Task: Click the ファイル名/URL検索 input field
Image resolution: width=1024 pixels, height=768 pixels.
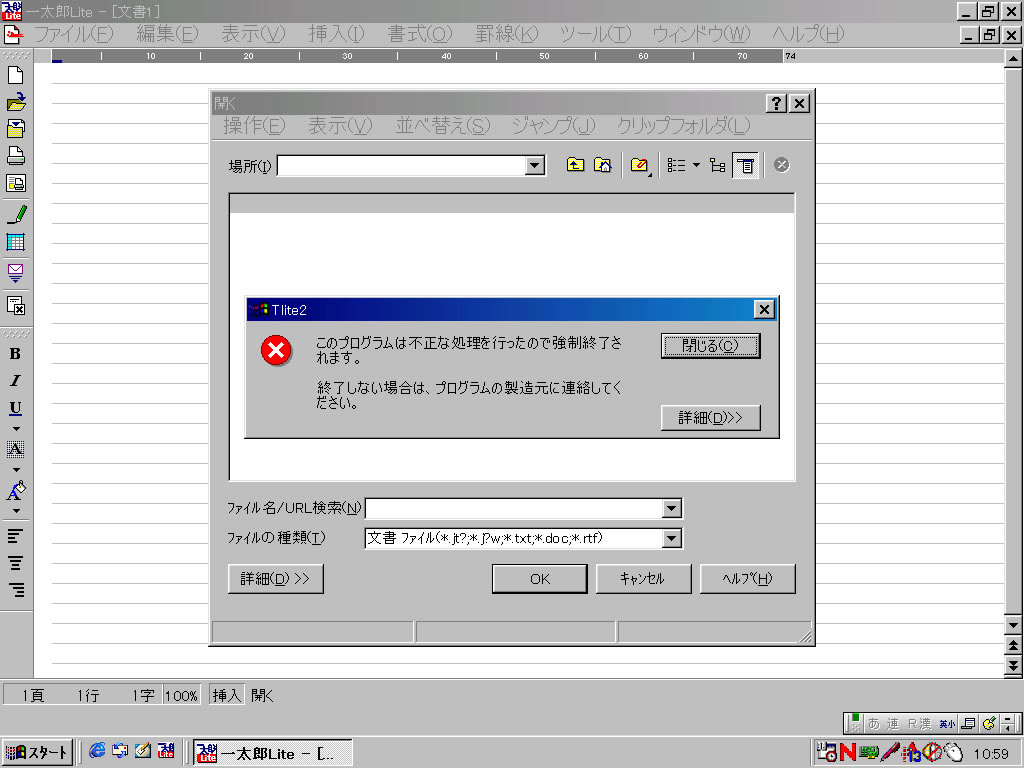Action: [x=514, y=508]
